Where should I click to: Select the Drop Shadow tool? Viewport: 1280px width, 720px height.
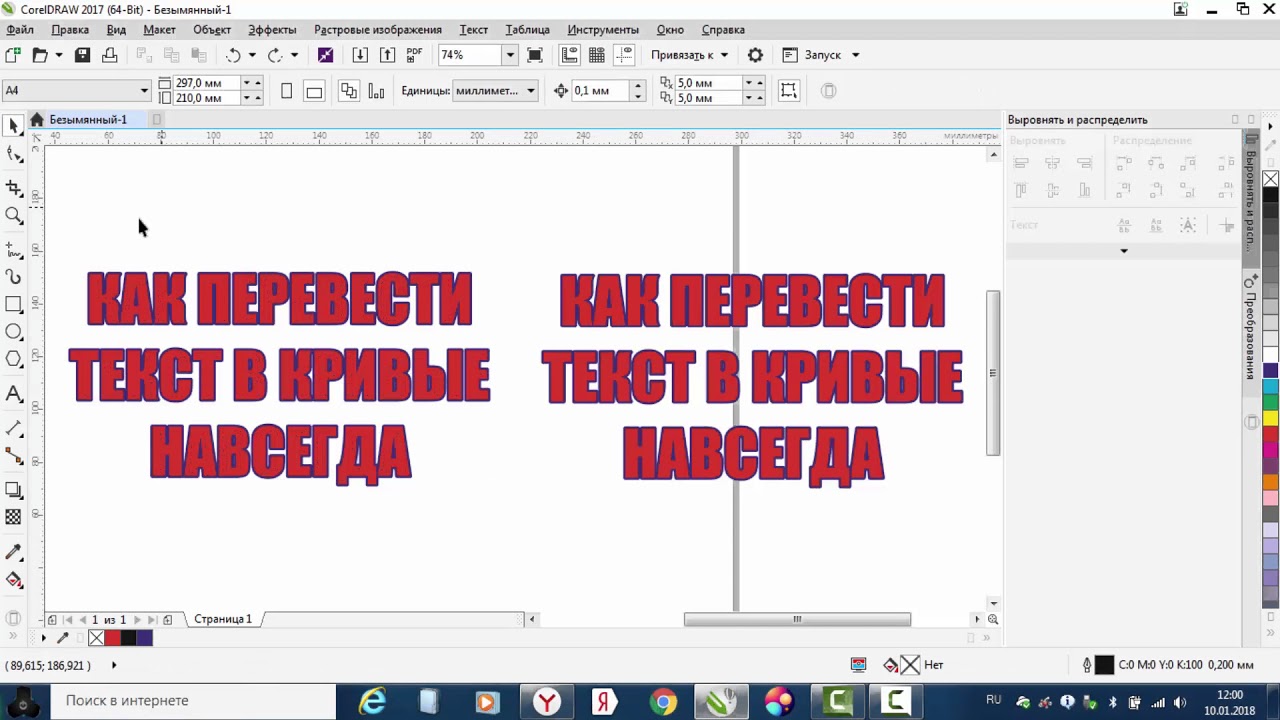[14, 490]
